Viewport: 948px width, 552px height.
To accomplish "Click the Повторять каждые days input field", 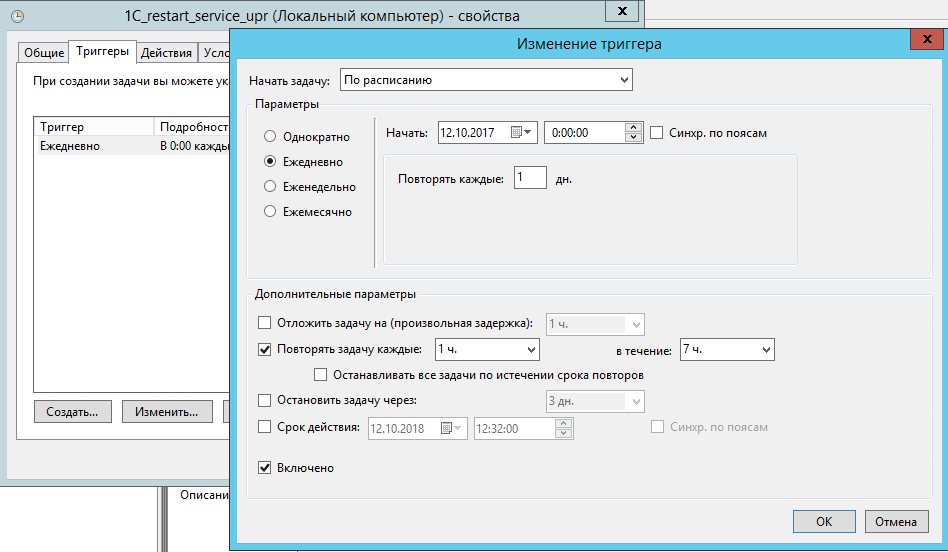I will point(530,178).
